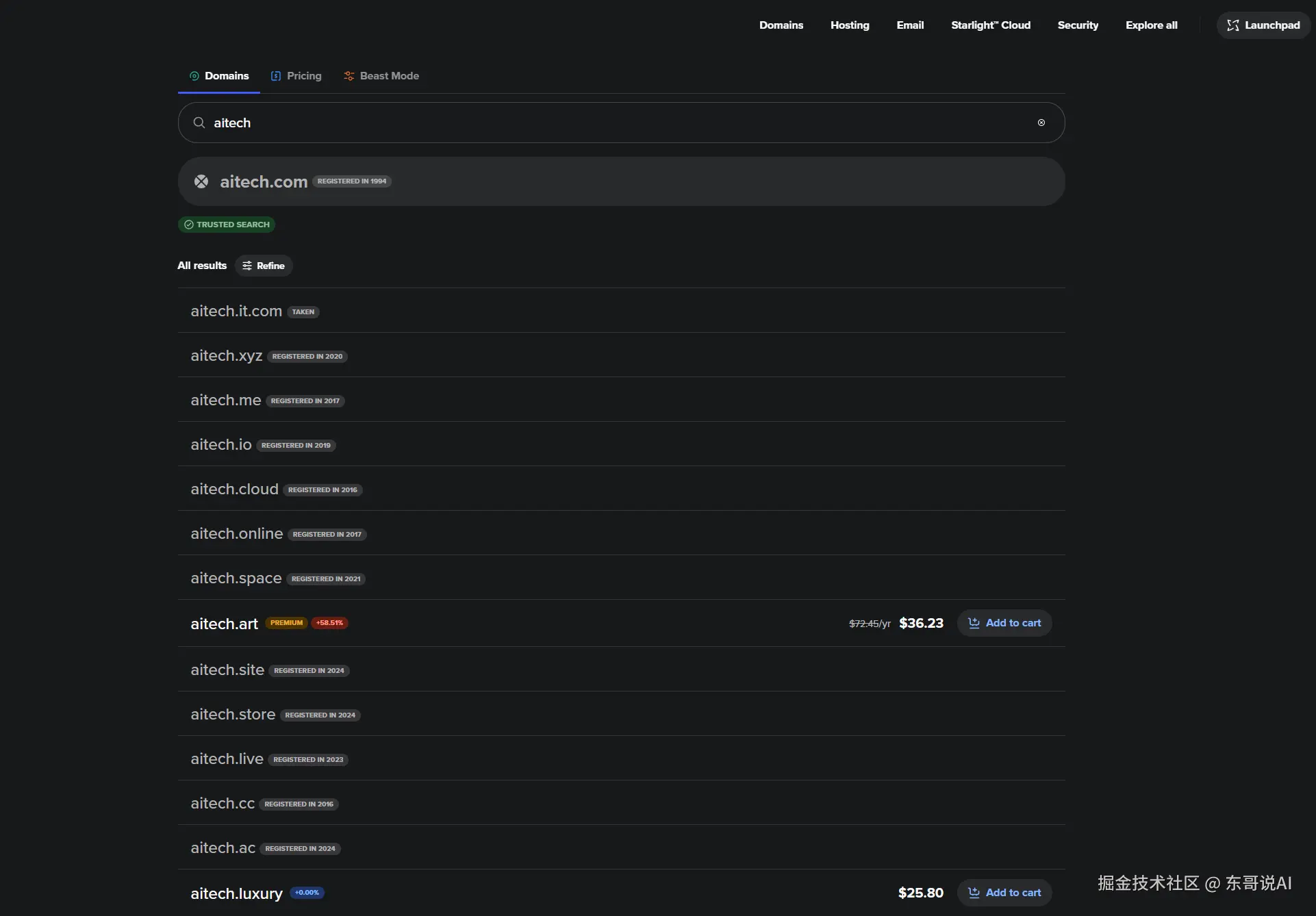The height and width of the screenshot is (916, 1316).
Task: Click the unavailable X icon beside aitech.com
Action: 201,181
